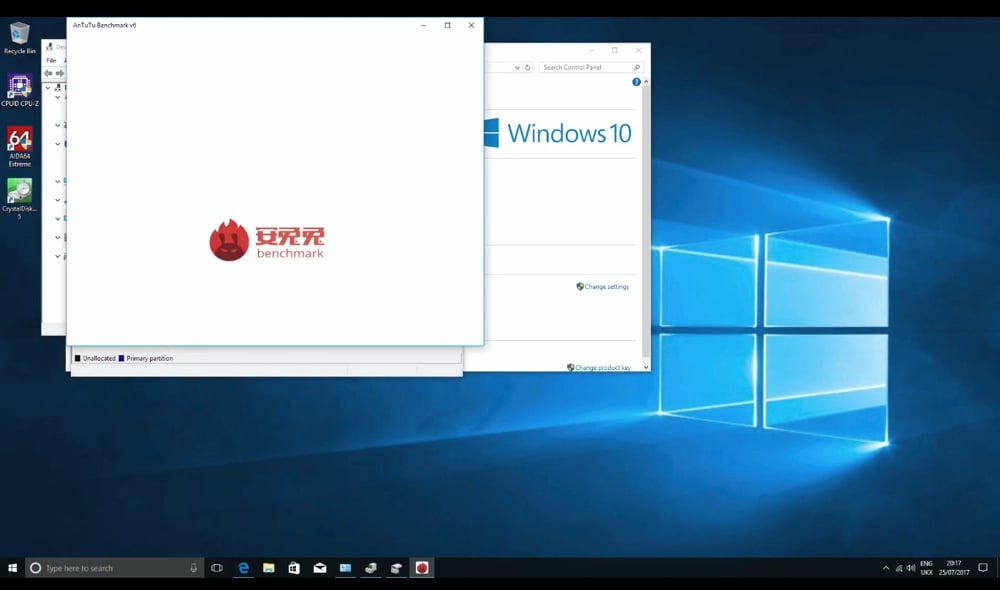This screenshot has width=1000, height=590.
Task: Open the File menu in Device Manager
Action: coord(51,61)
